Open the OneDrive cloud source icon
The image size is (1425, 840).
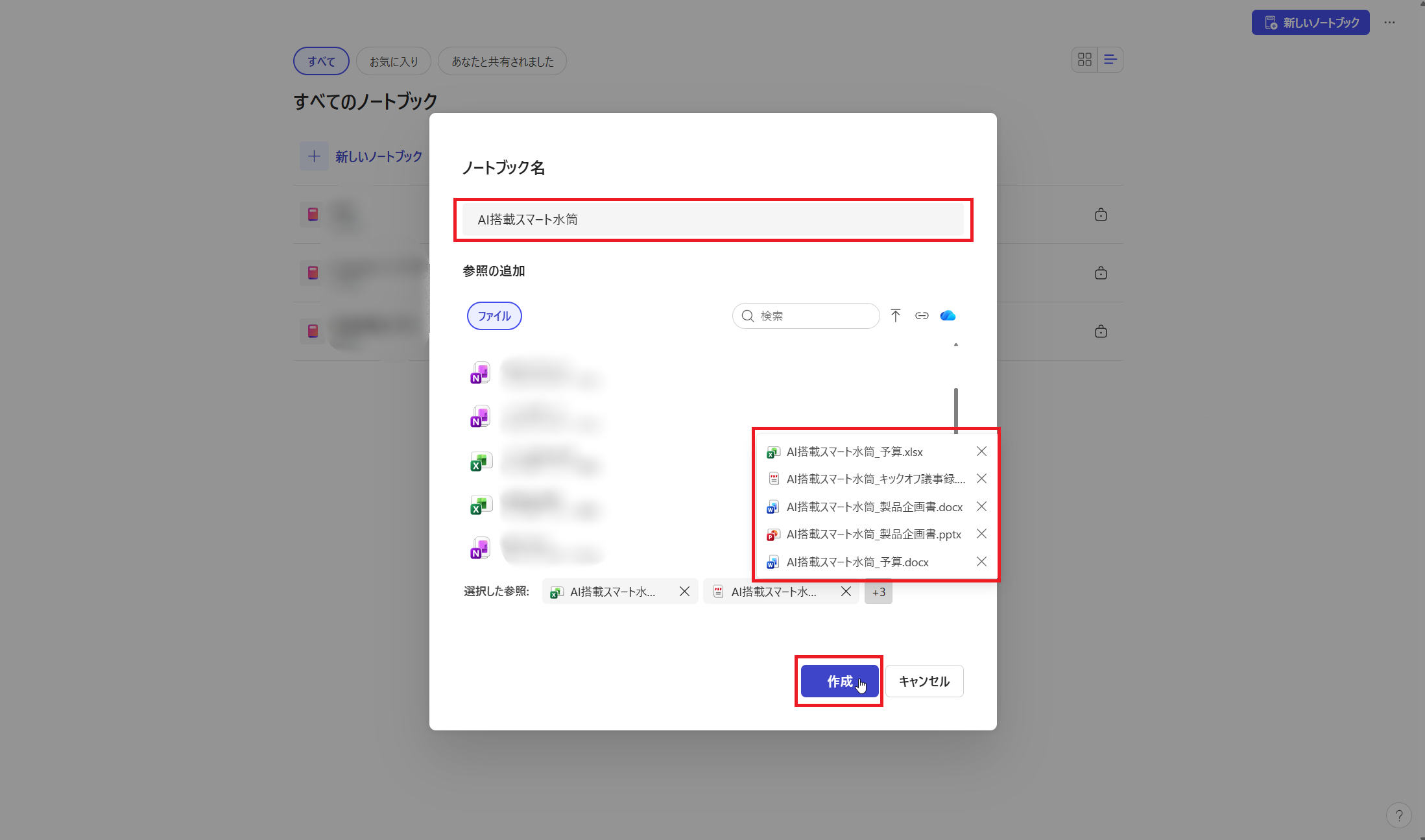pos(948,316)
